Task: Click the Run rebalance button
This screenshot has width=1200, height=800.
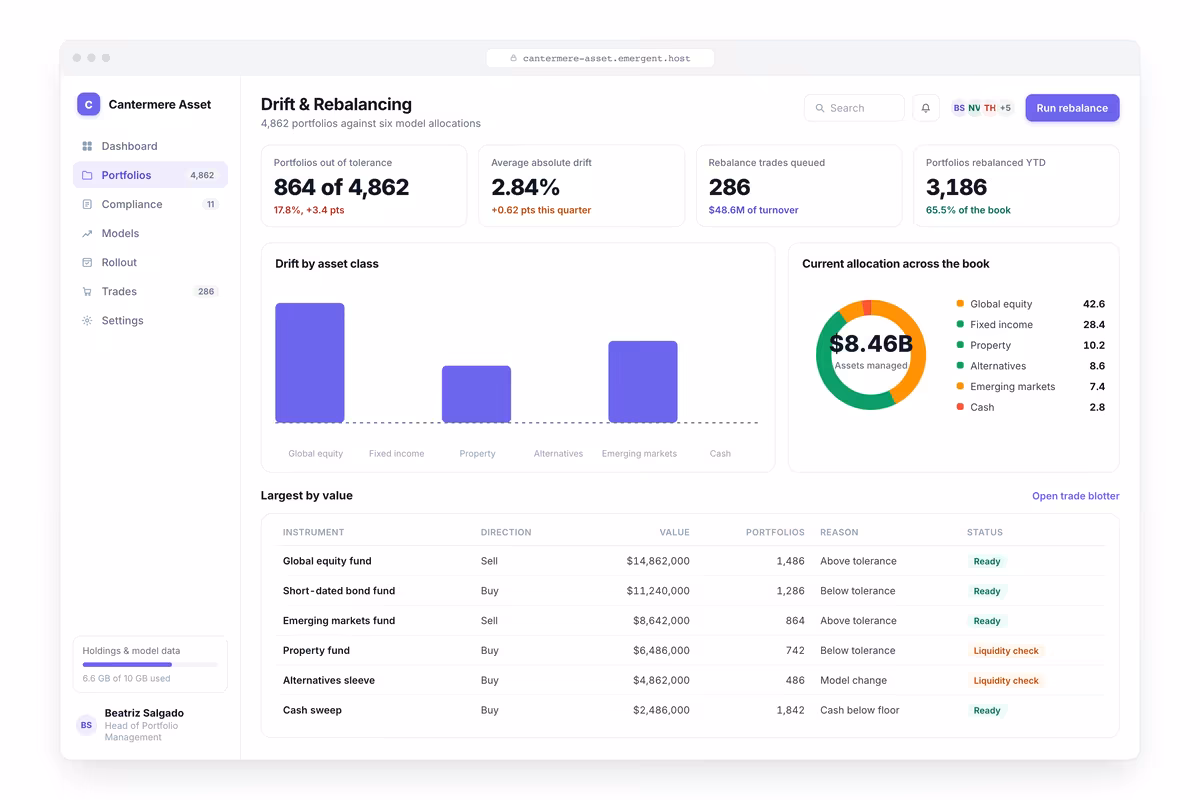Action: click(x=1072, y=108)
